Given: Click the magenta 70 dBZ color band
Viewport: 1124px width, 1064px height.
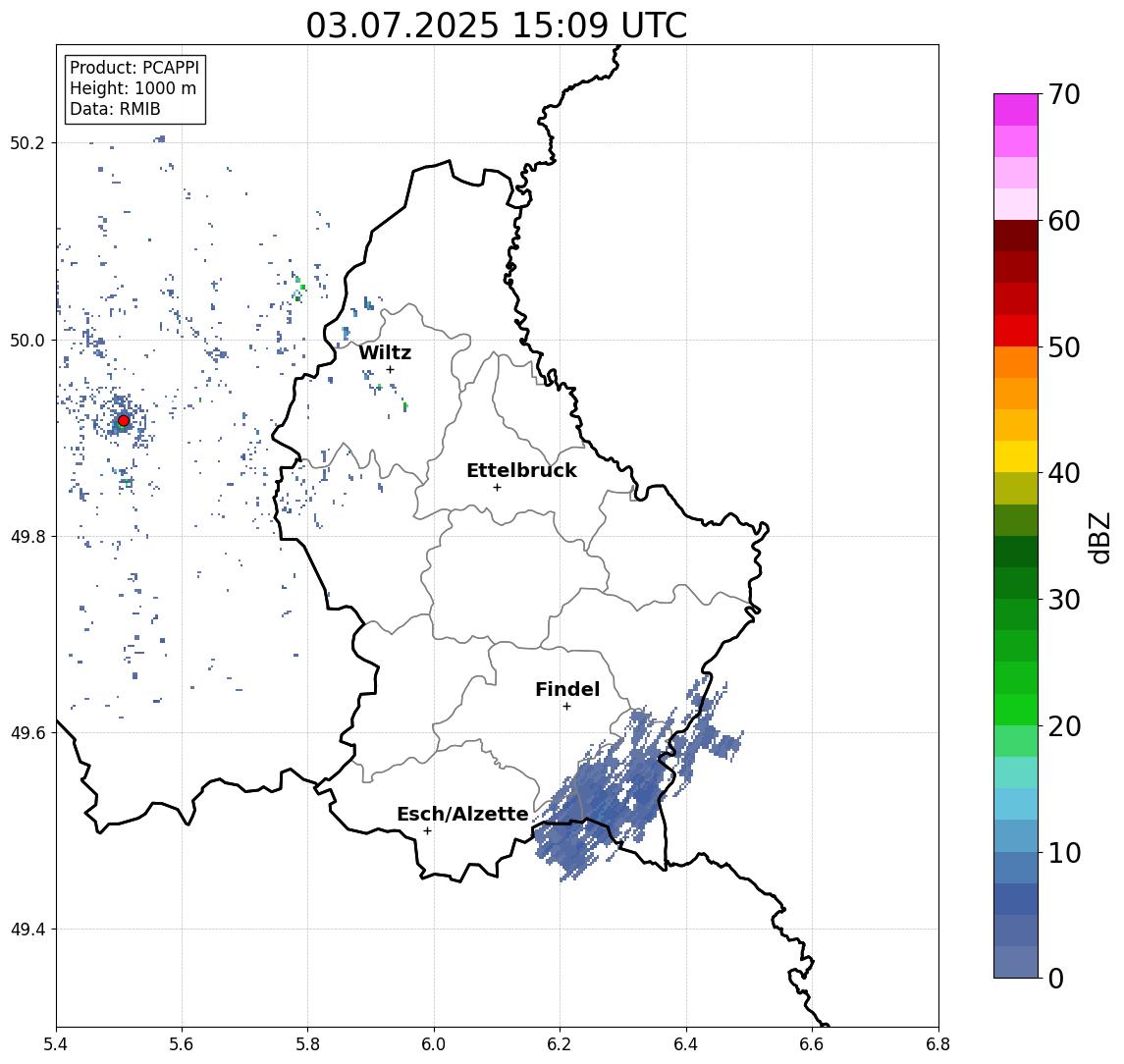Looking at the screenshot, I should (x=1016, y=110).
